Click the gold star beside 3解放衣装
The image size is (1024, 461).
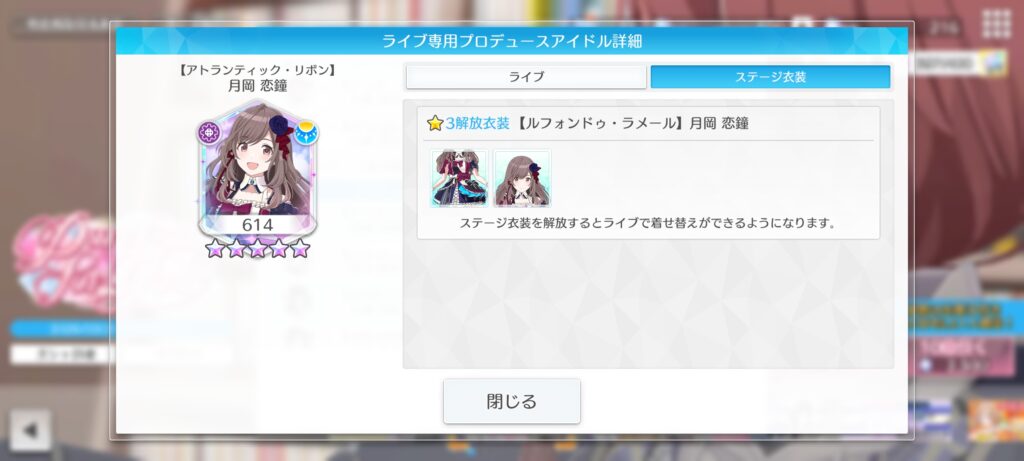pos(435,123)
